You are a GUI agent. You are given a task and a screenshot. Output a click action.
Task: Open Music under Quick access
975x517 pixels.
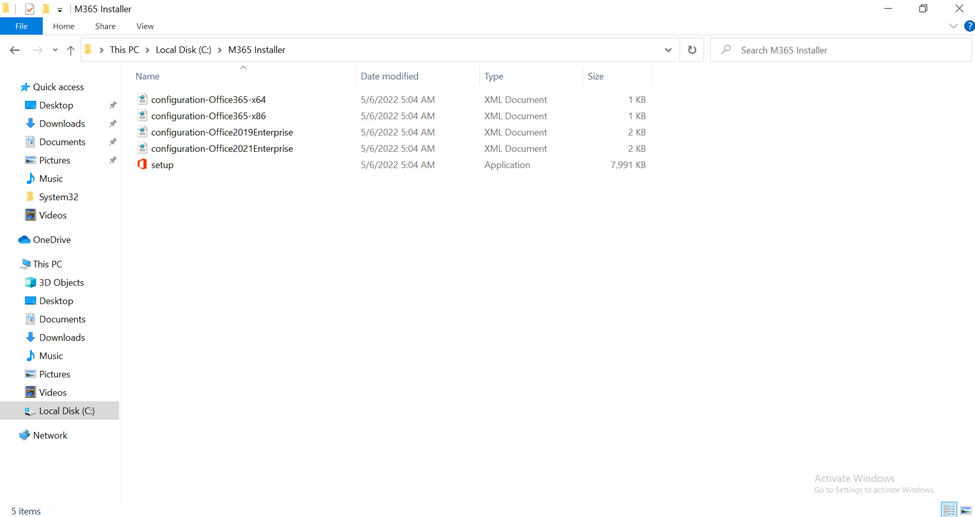pos(51,179)
